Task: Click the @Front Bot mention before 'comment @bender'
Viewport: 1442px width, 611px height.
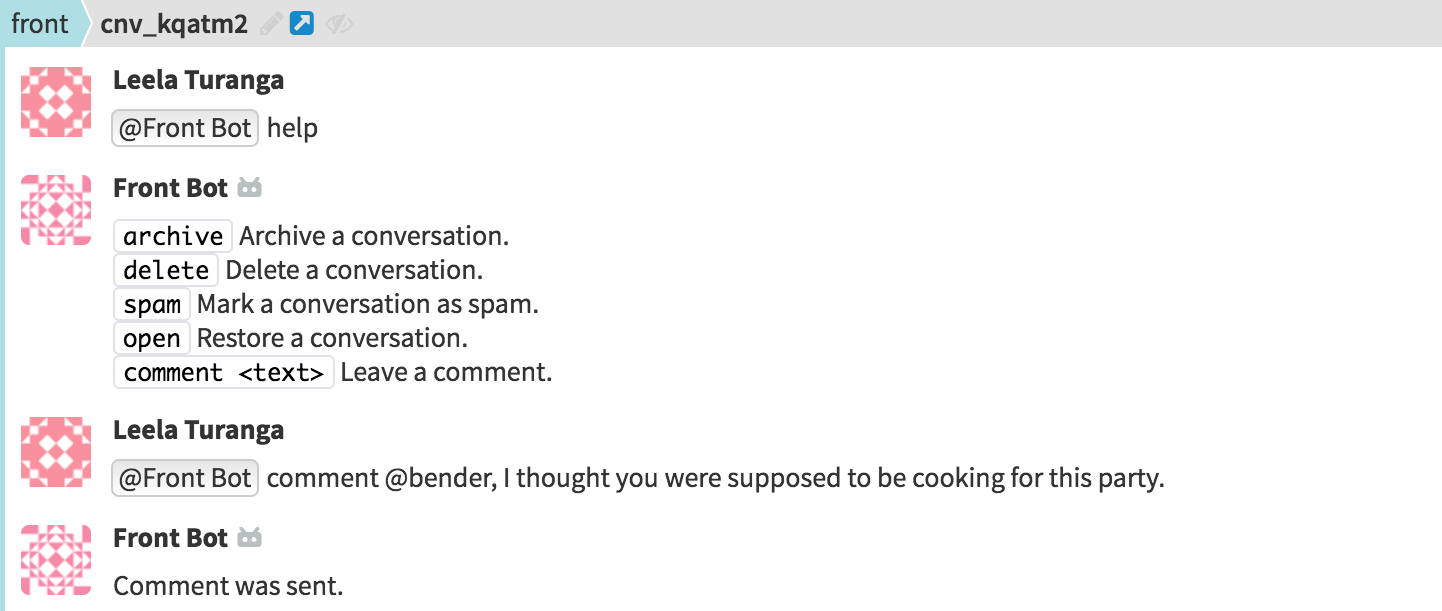Action: [186, 478]
